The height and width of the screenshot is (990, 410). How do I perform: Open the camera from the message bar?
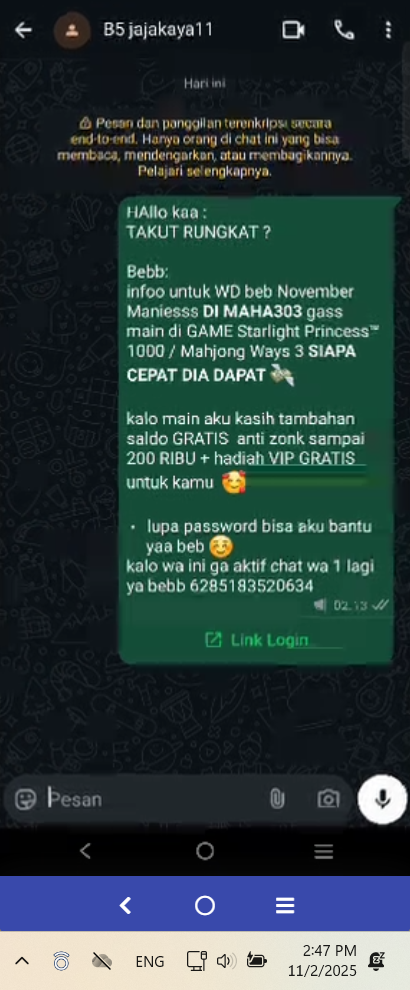pyautogui.click(x=329, y=799)
